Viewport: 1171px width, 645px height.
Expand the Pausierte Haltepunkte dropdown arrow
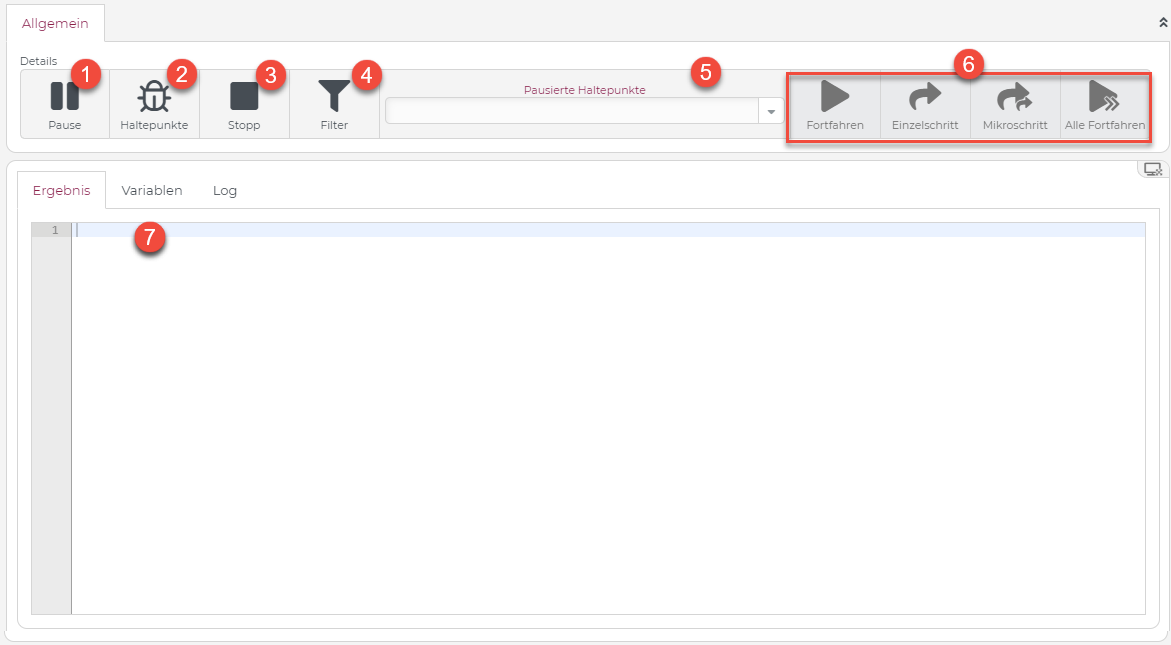[x=771, y=111]
